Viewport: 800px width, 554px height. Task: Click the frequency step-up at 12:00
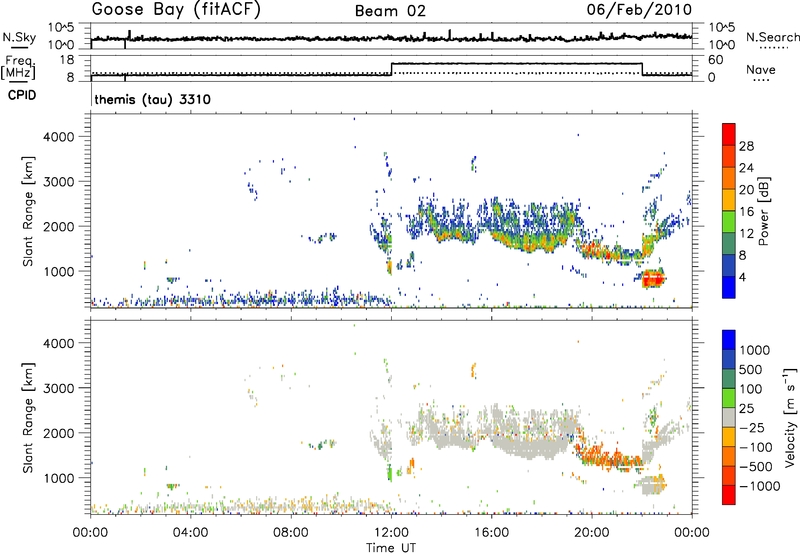[391, 69]
